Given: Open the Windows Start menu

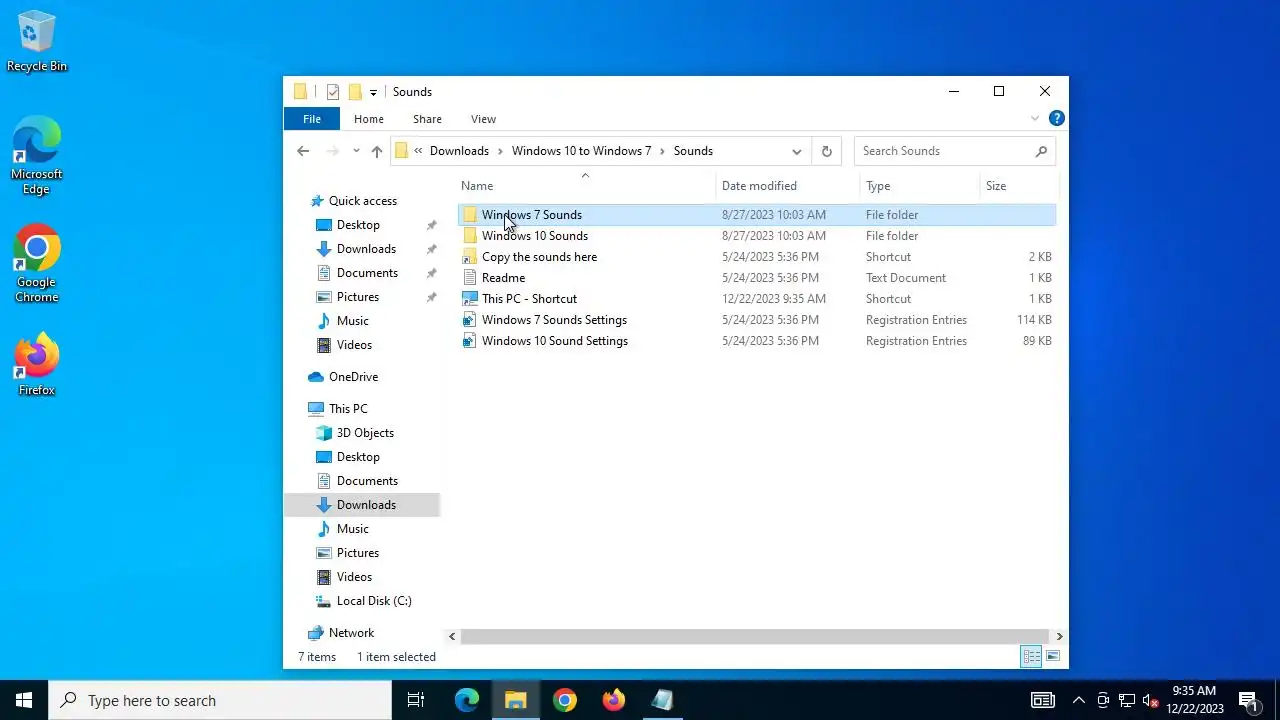Looking at the screenshot, I should click(24, 700).
